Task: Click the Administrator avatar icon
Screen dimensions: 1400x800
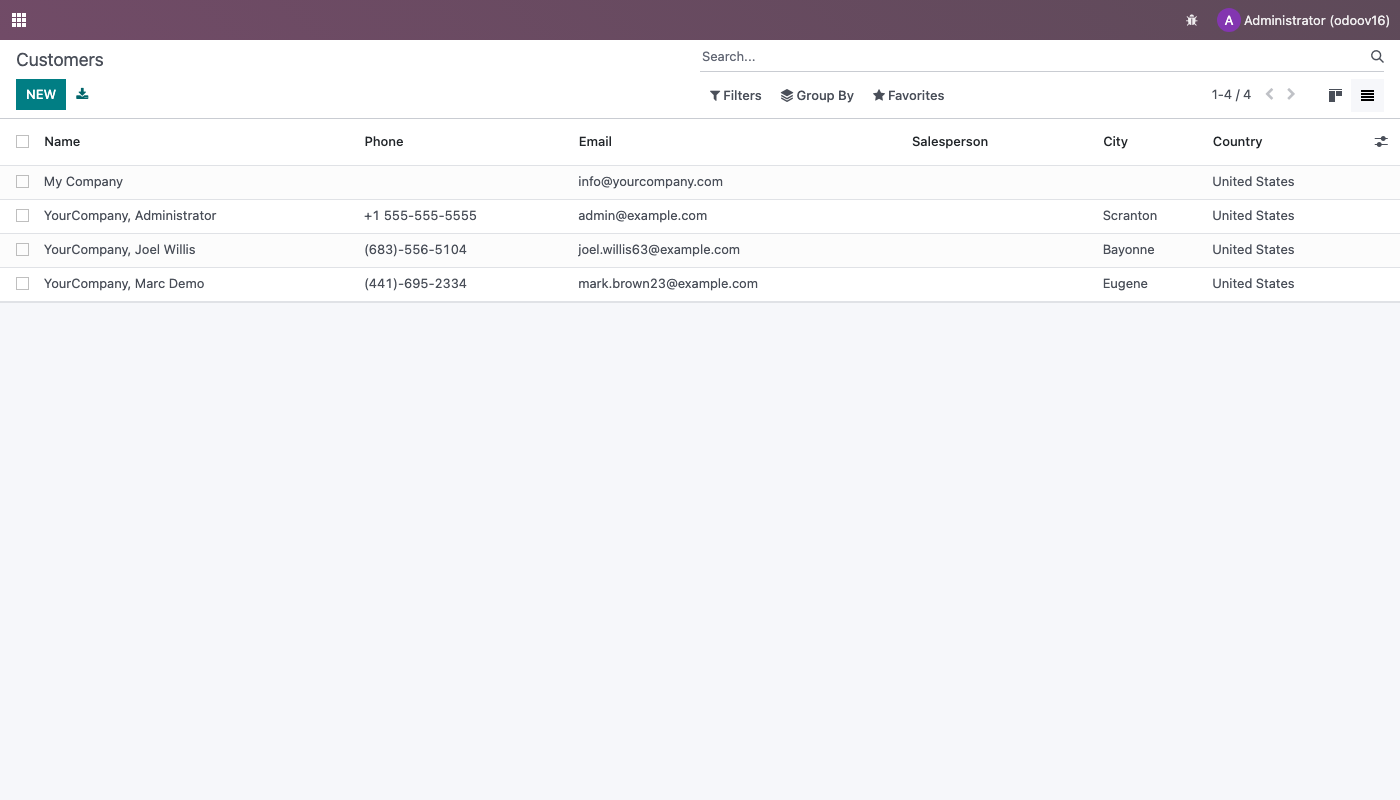Action: point(1228,20)
